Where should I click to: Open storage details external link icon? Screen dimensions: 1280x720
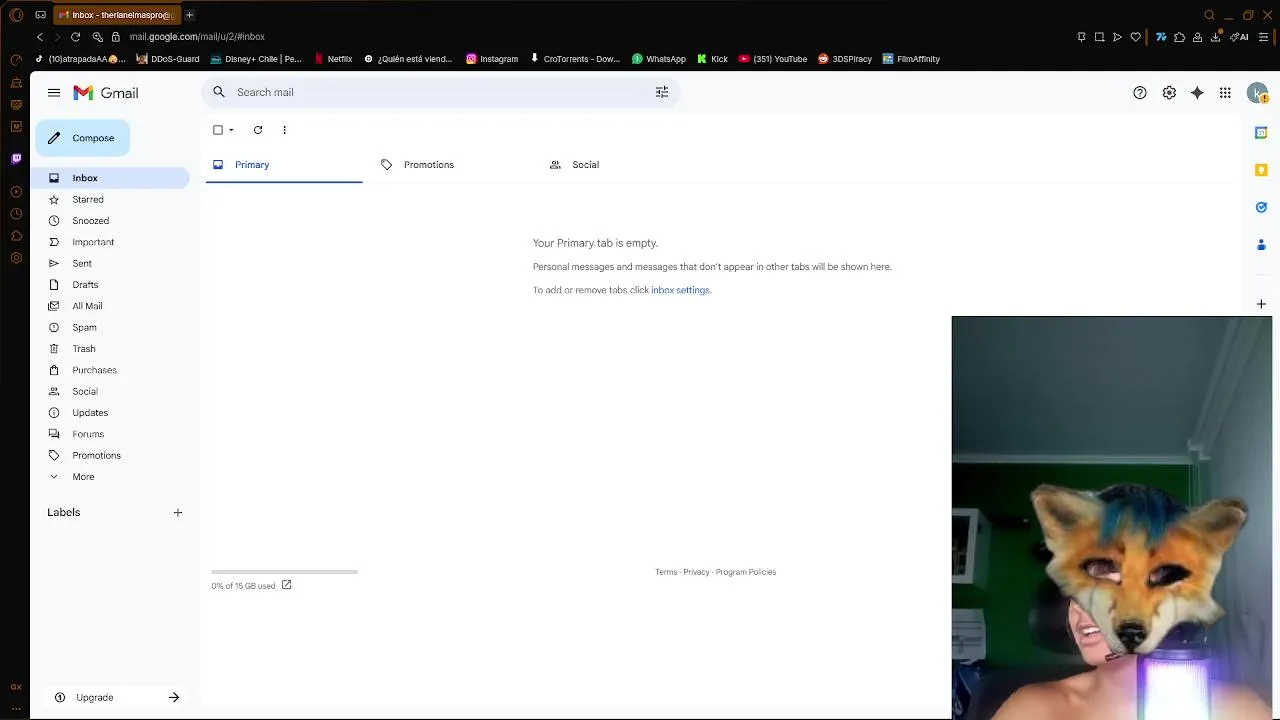[x=286, y=585]
